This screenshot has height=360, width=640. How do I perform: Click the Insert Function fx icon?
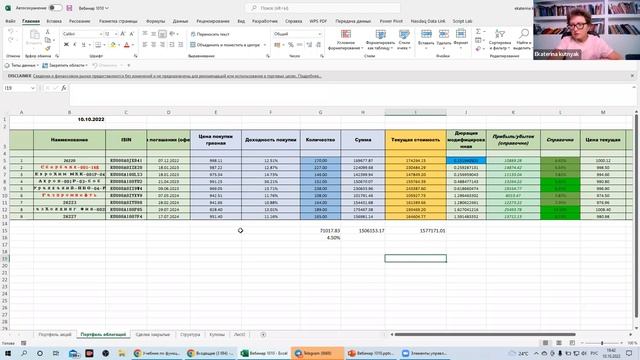point(64,88)
